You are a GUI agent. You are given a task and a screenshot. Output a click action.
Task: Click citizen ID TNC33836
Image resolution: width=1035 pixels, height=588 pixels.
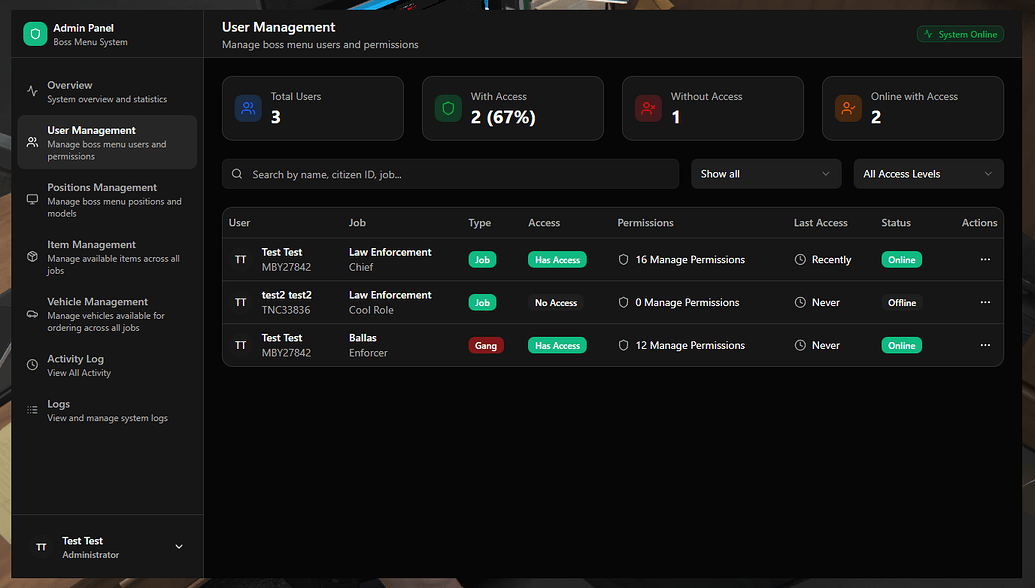(x=286, y=310)
